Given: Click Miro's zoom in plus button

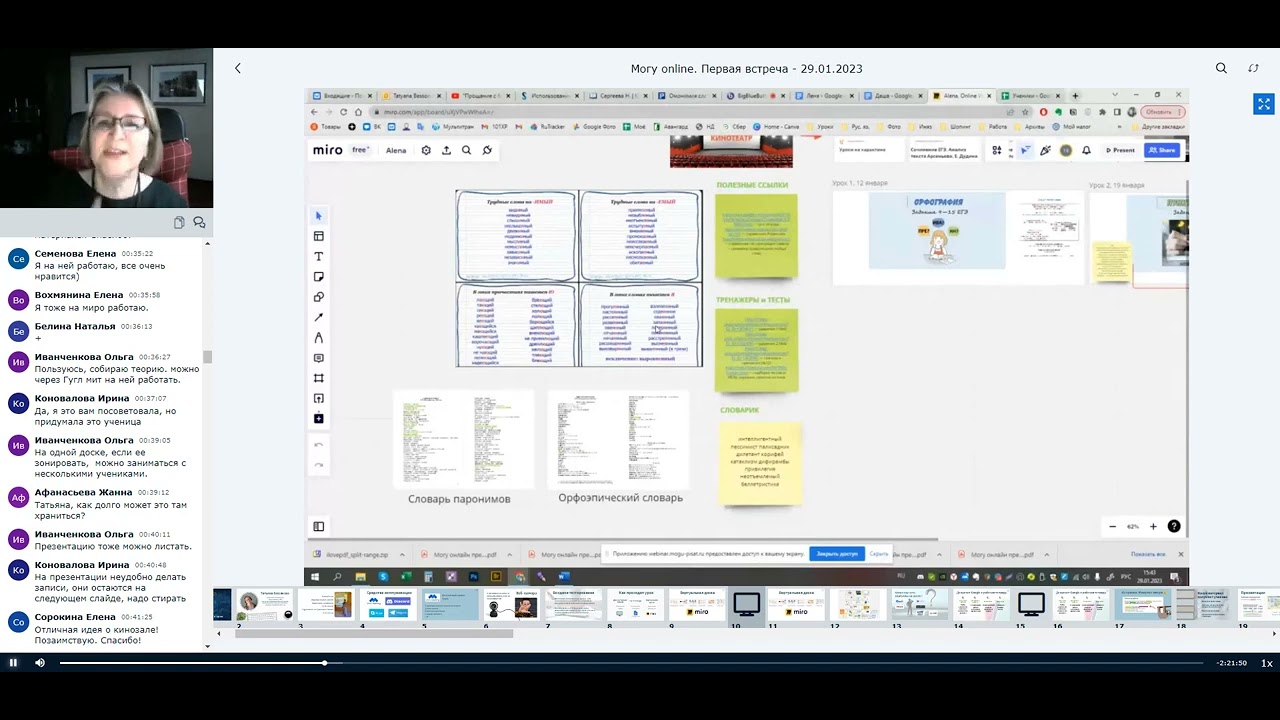Looking at the screenshot, I should point(1153,526).
